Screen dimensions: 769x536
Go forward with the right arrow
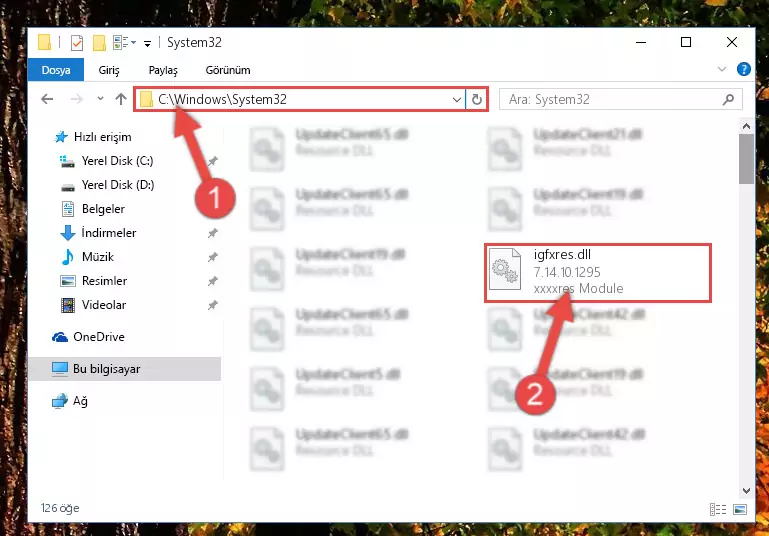77,100
